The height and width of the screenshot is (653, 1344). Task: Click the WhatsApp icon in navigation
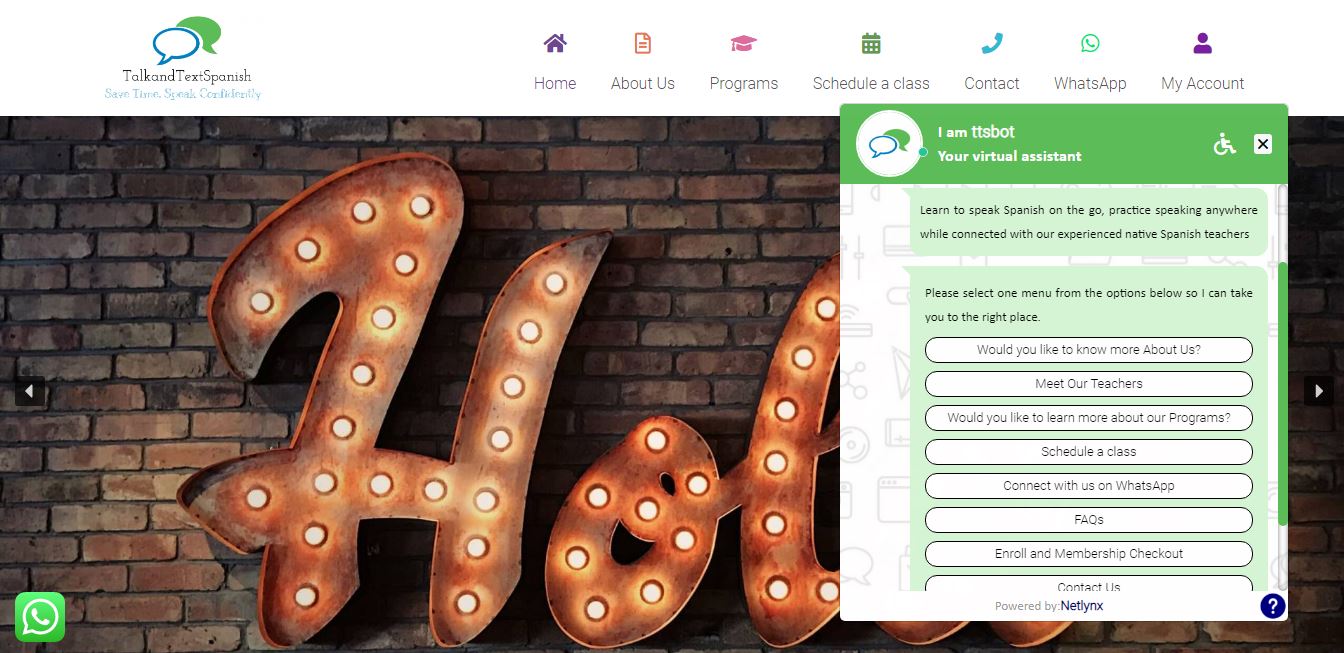(x=1090, y=43)
